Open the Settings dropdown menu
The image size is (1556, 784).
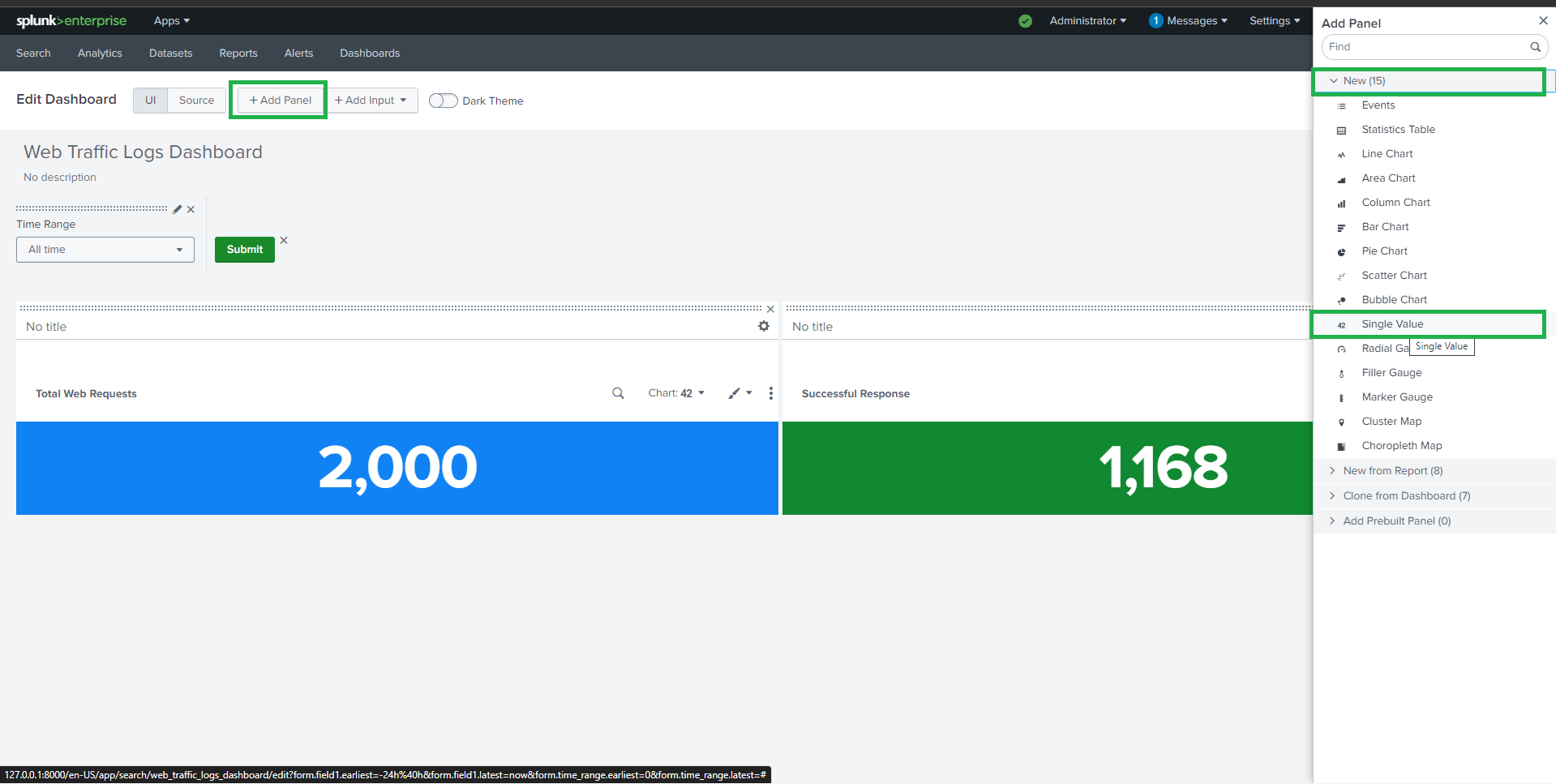pos(1275,21)
